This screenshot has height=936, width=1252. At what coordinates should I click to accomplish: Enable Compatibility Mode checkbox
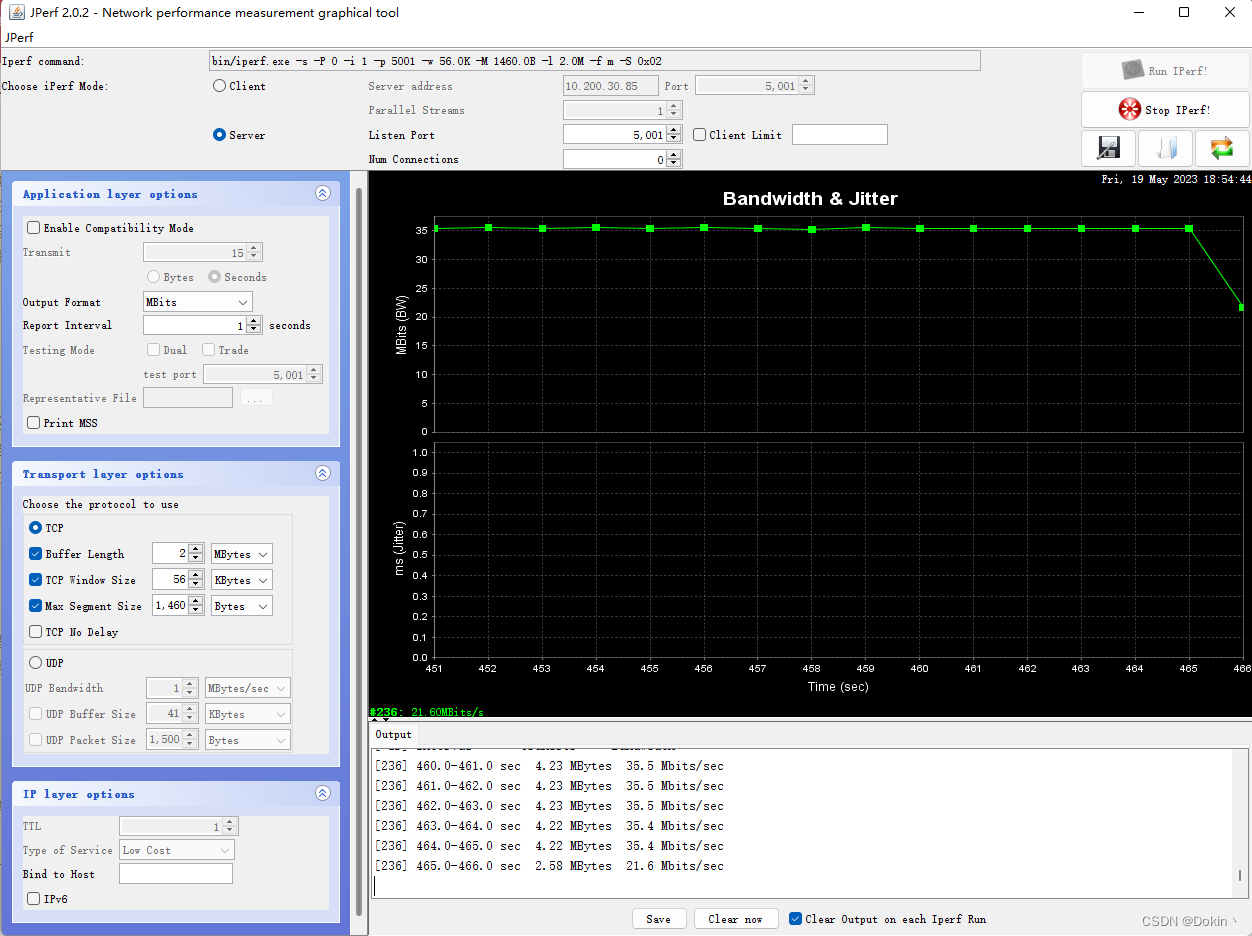point(34,228)
